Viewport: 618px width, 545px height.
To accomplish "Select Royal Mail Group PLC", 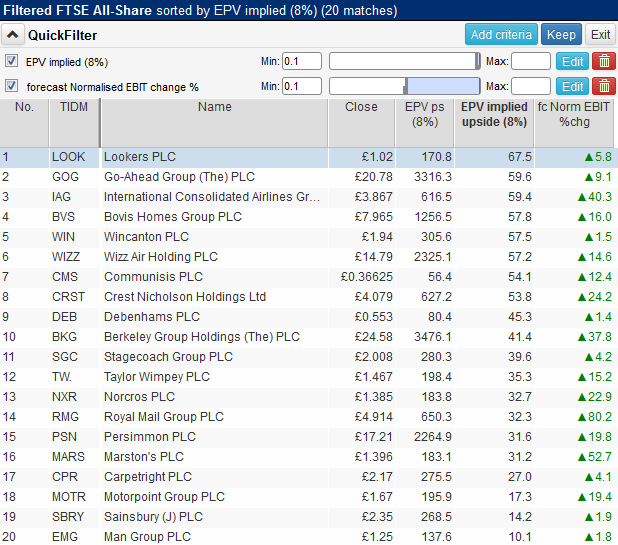I will pyautogui.click(x=307, y=417).
